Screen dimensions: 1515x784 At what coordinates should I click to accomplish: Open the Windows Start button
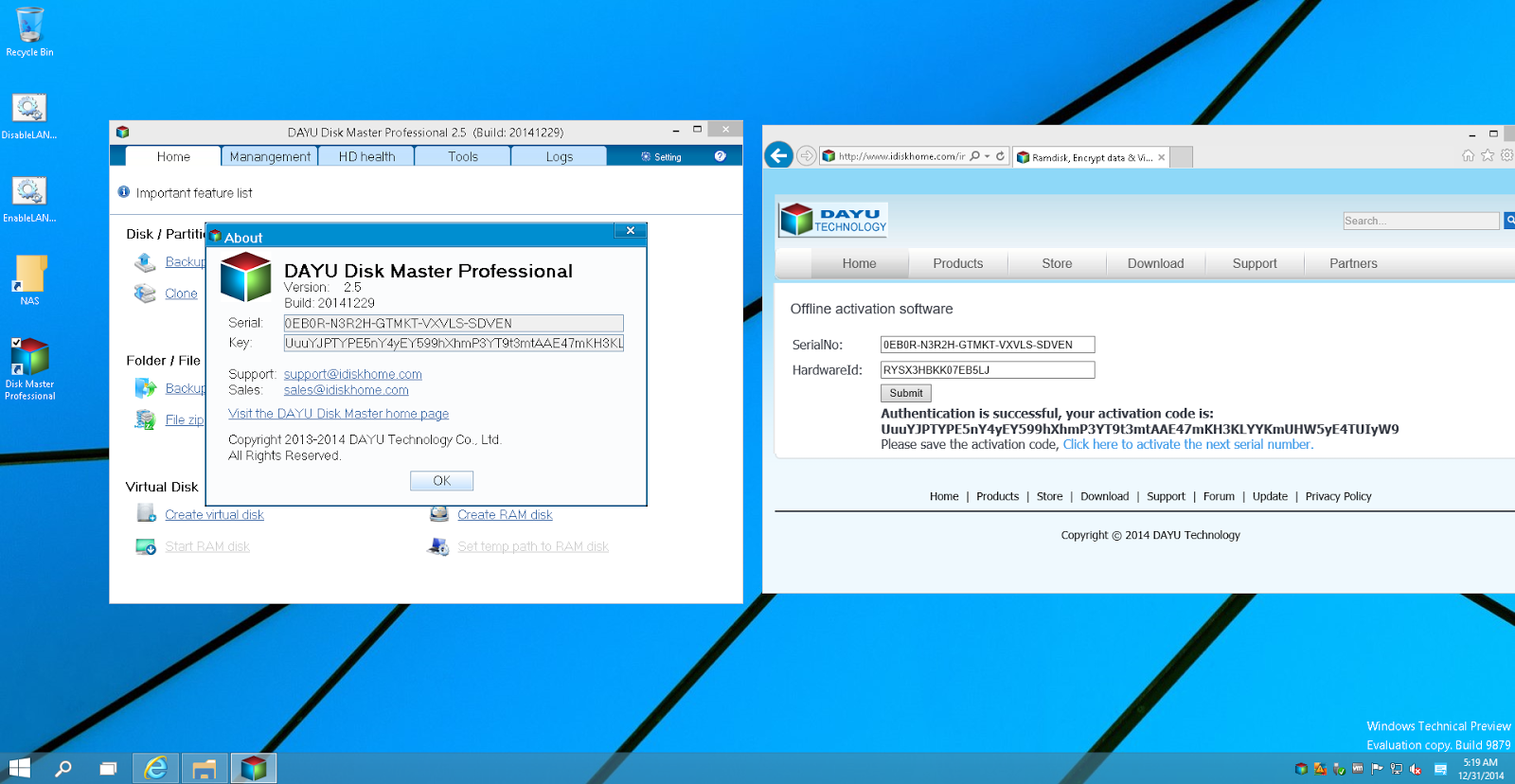click(x=19, y=768)
